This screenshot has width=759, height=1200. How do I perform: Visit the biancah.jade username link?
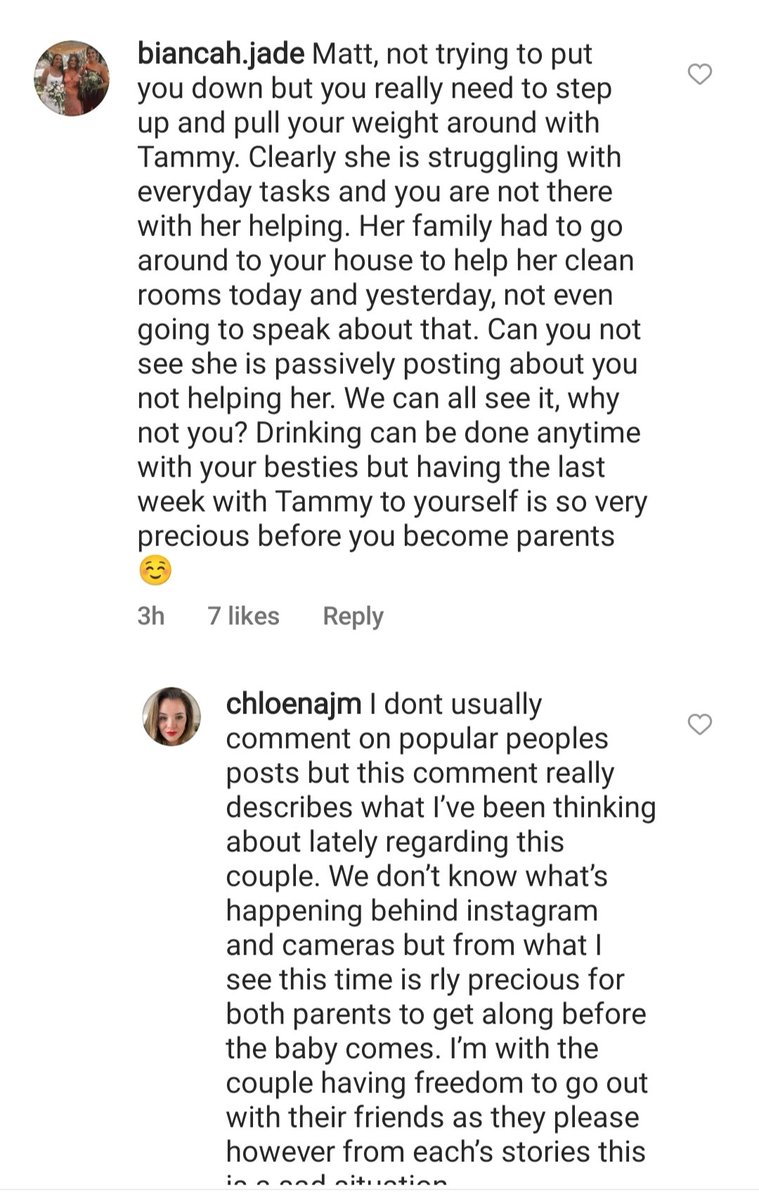tap(221, 54)
